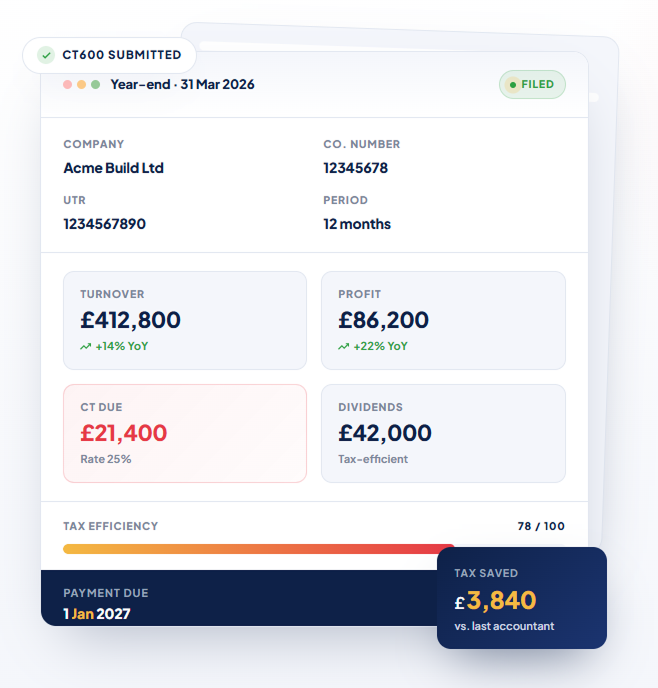Click the FILED status badge
658x688 pixels.
532,84
